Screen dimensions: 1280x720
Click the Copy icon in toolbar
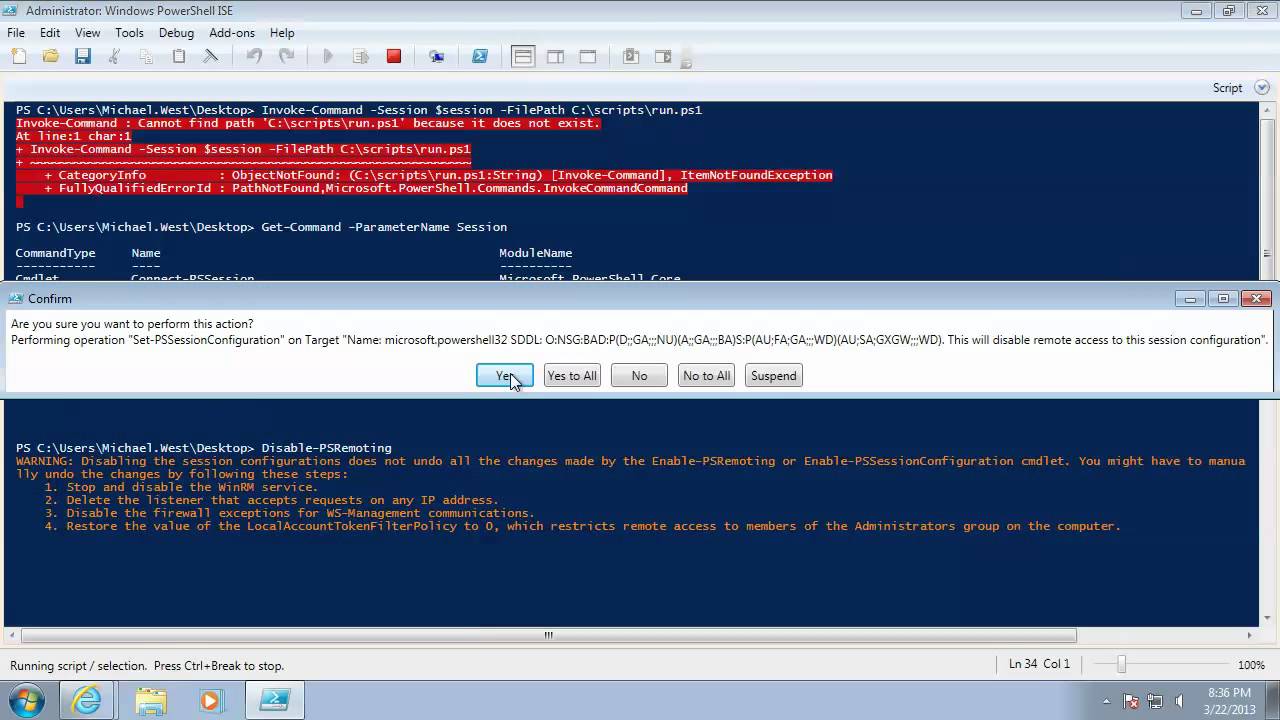tap(146, 57)
